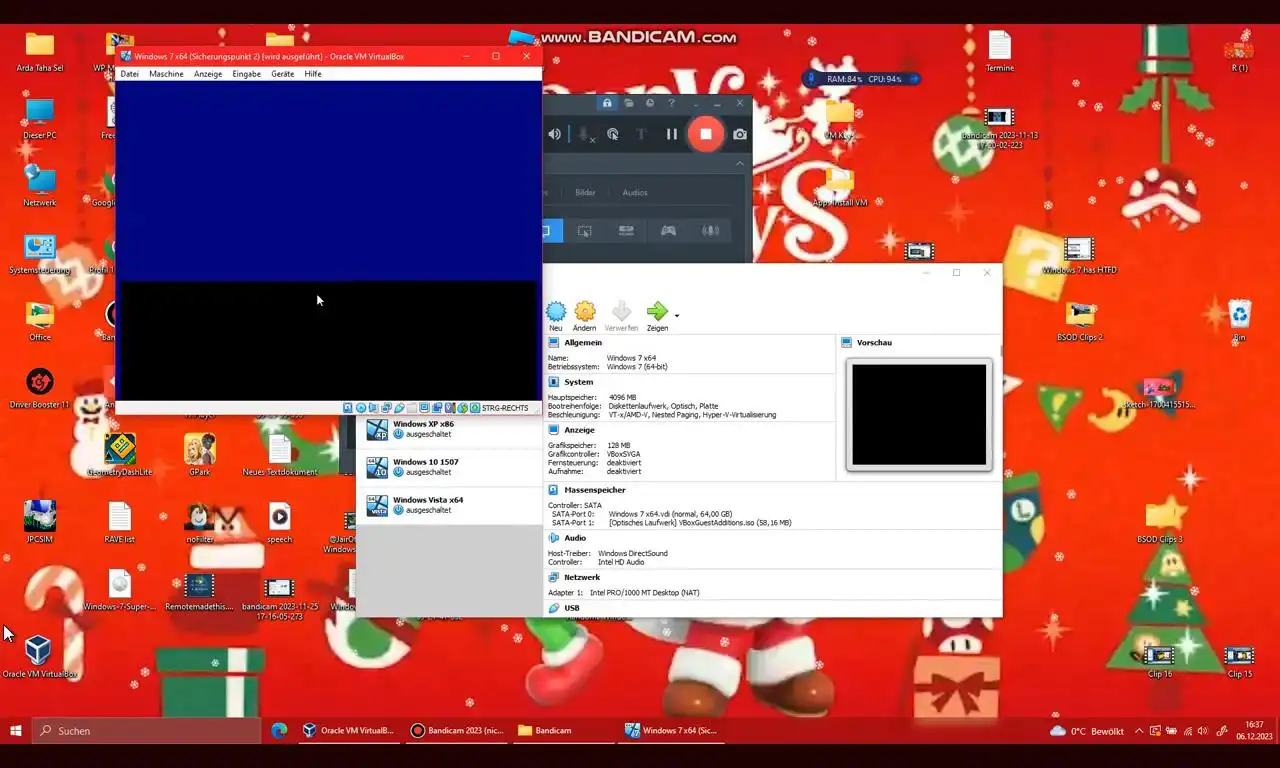
Task: Click the VirtualBox details pane scrollbar
Action: click(x=1001, y=352)
